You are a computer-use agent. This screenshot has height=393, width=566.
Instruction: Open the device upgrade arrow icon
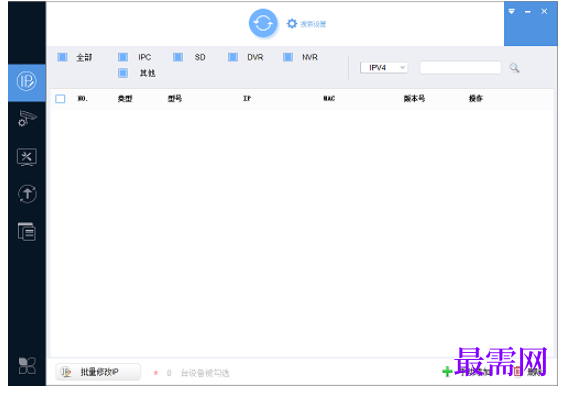pos(27,194)
